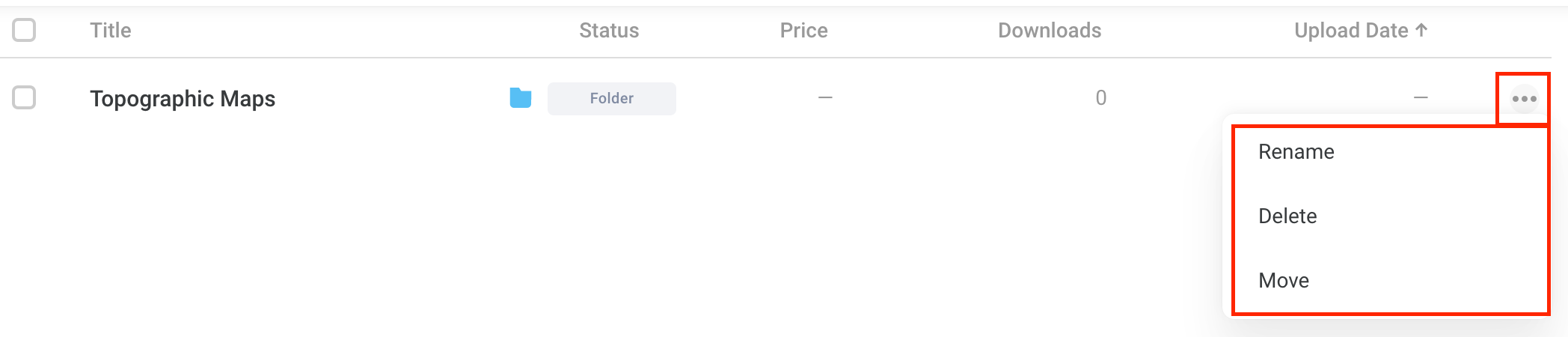
Task: Sort by the Upload Date column header
Action: coord(1351,31)
